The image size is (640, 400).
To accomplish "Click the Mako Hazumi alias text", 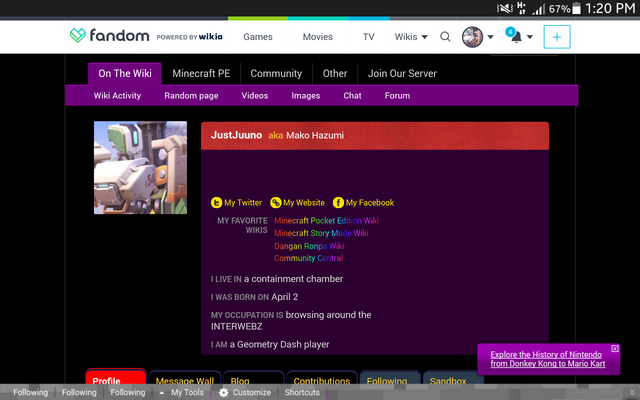I will click(315, 135).
